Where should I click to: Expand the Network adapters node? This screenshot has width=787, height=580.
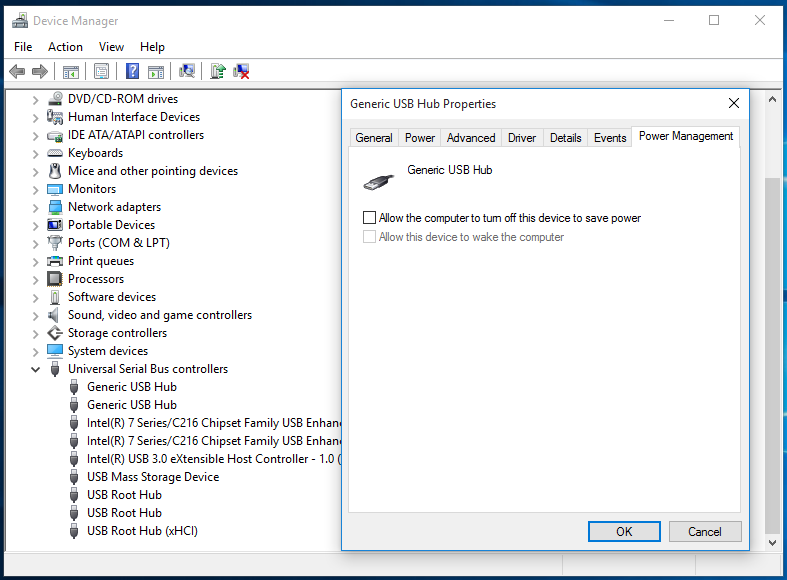[x=35, y=208]
